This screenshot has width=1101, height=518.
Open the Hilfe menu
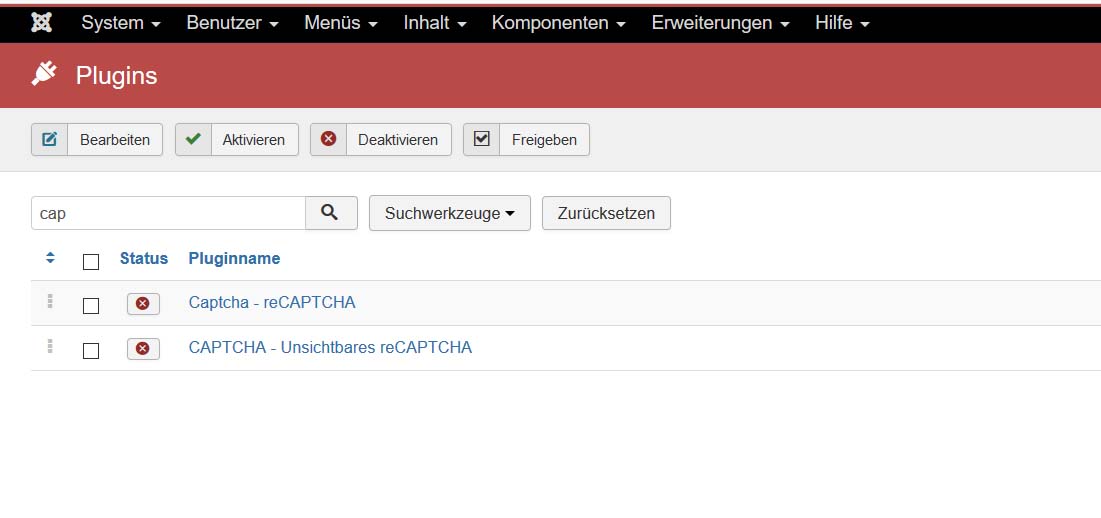pos(842,22)
